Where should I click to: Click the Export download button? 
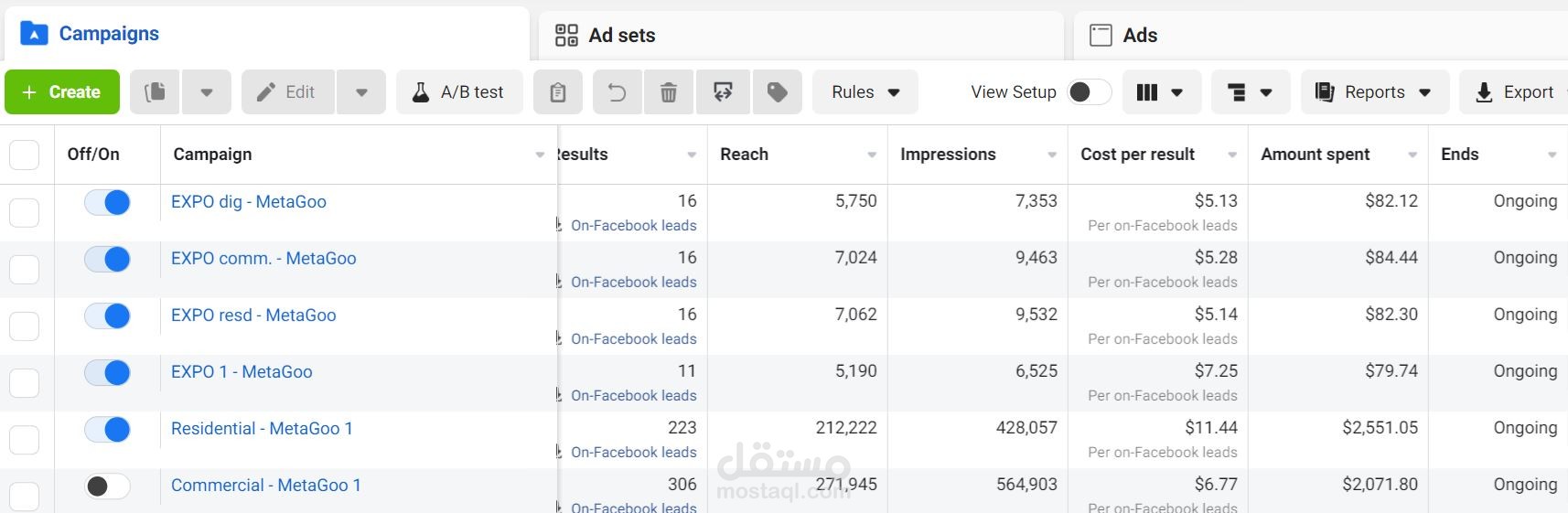point(1514,92)
